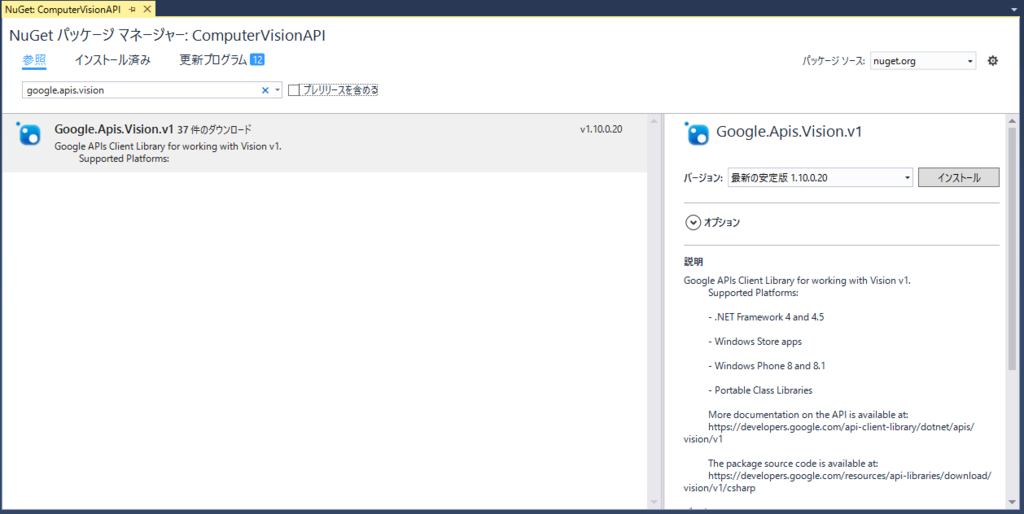Screen dimensions: 1024x514
Task: Click the google.apis.vision search field
Action: coord(140,90)
